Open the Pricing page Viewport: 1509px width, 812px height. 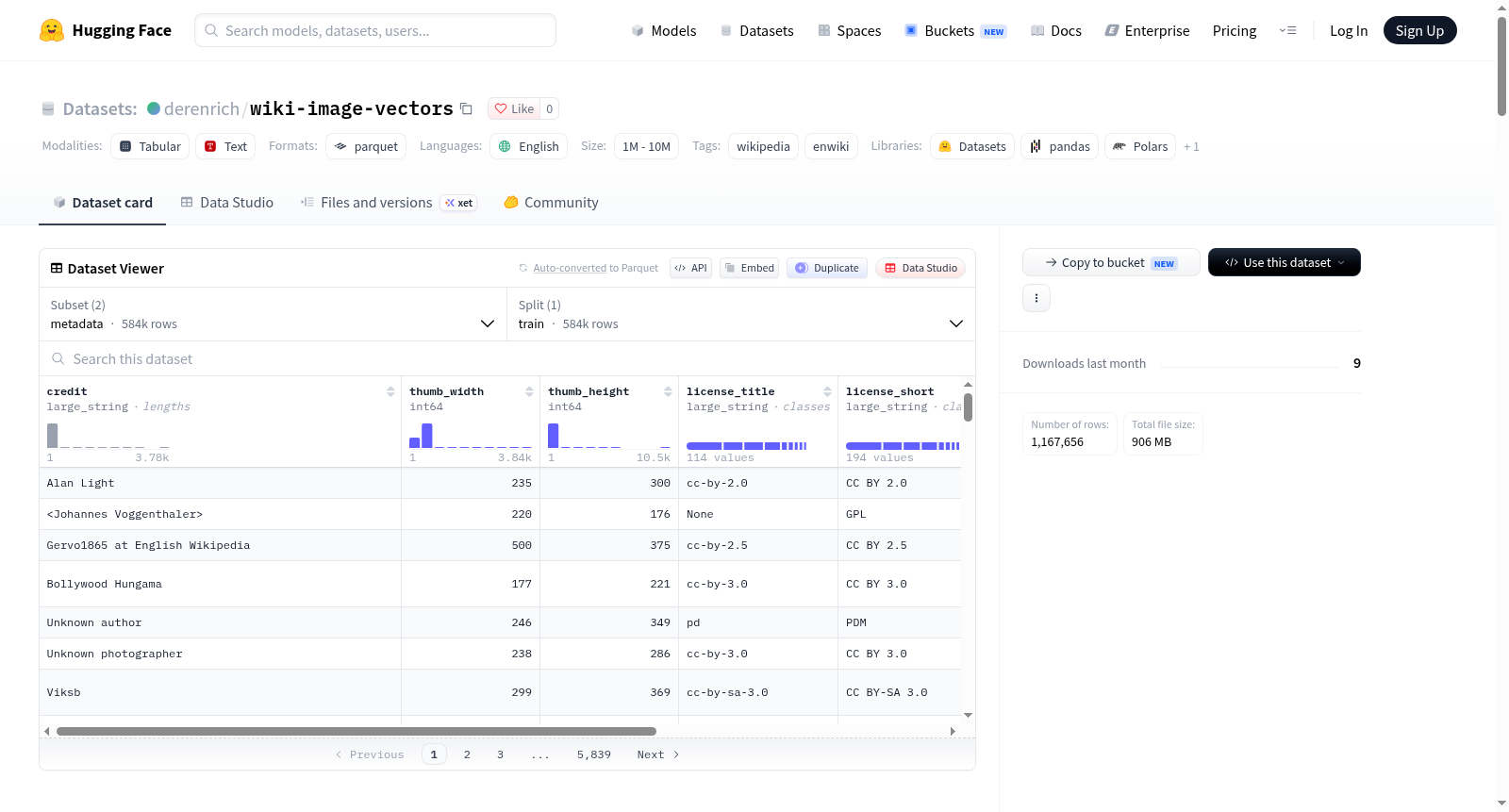point(1235,31)
